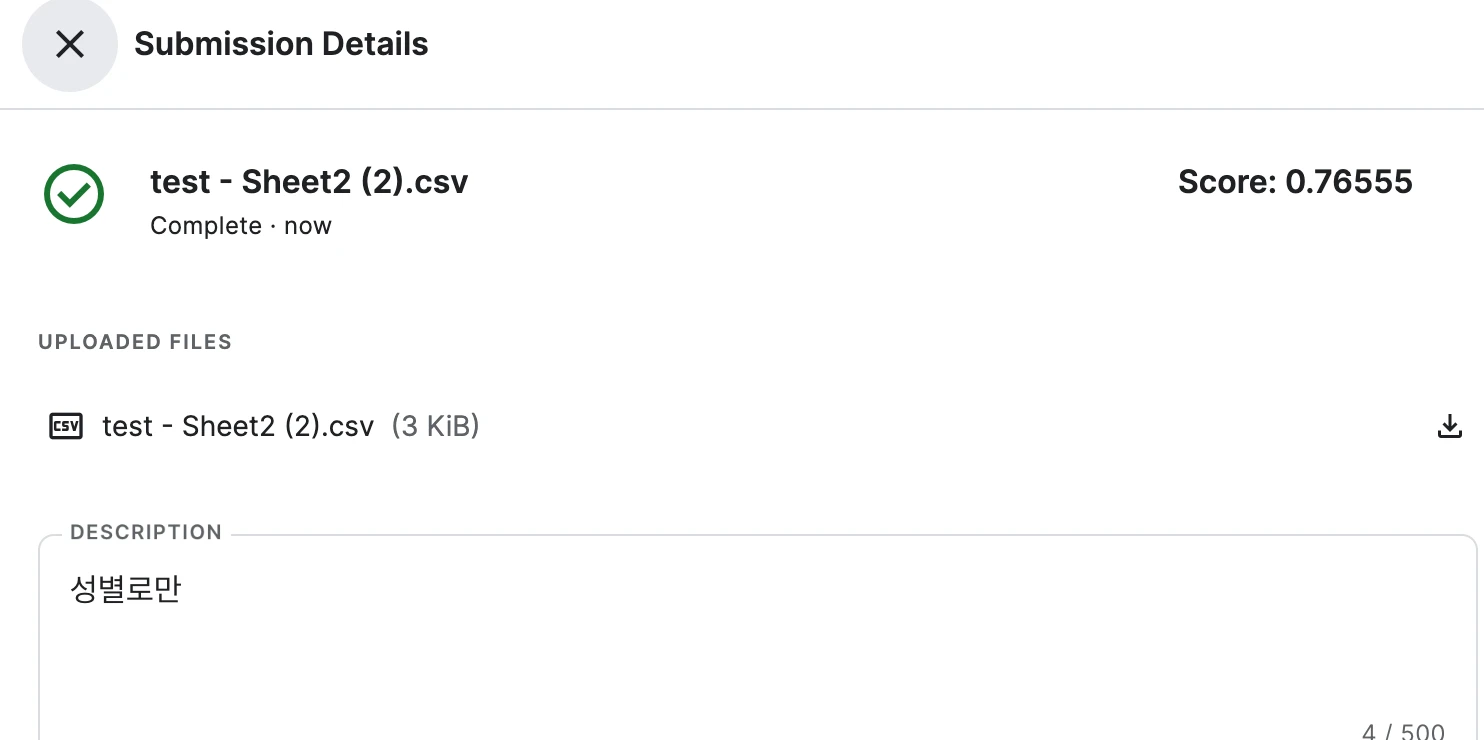Screen dimensions: 1484x740
Task: Click the green checkmark status icon
Action: click(74, 194)
